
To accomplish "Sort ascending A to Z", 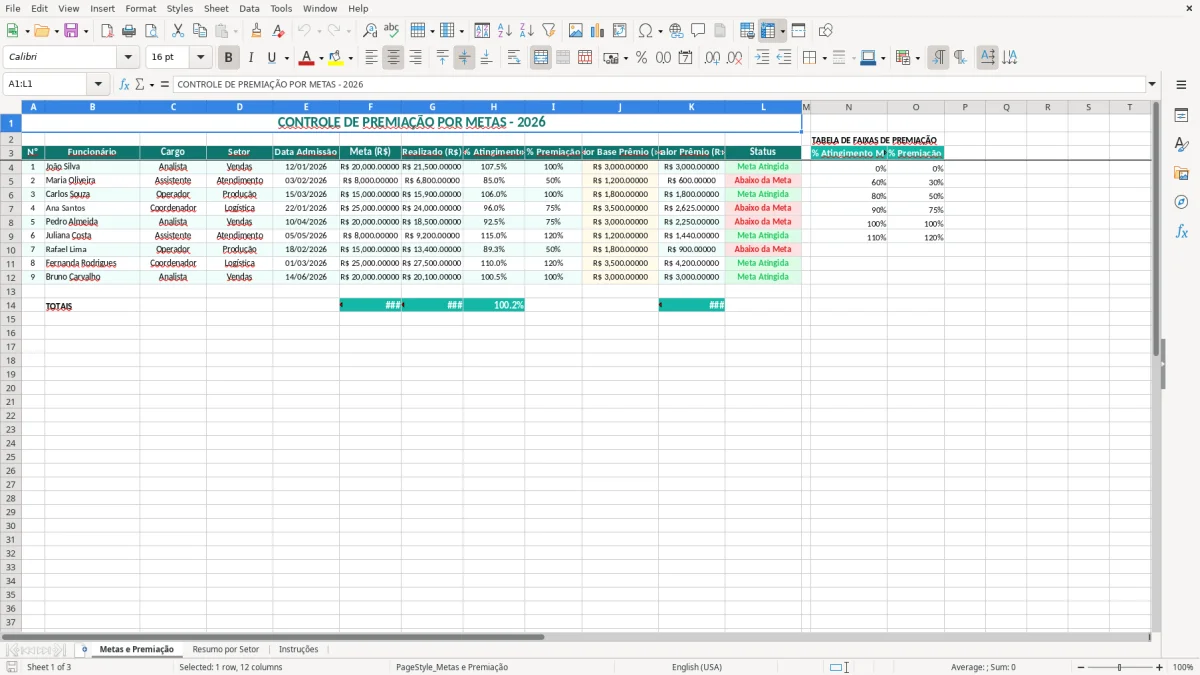I will 505,31.
